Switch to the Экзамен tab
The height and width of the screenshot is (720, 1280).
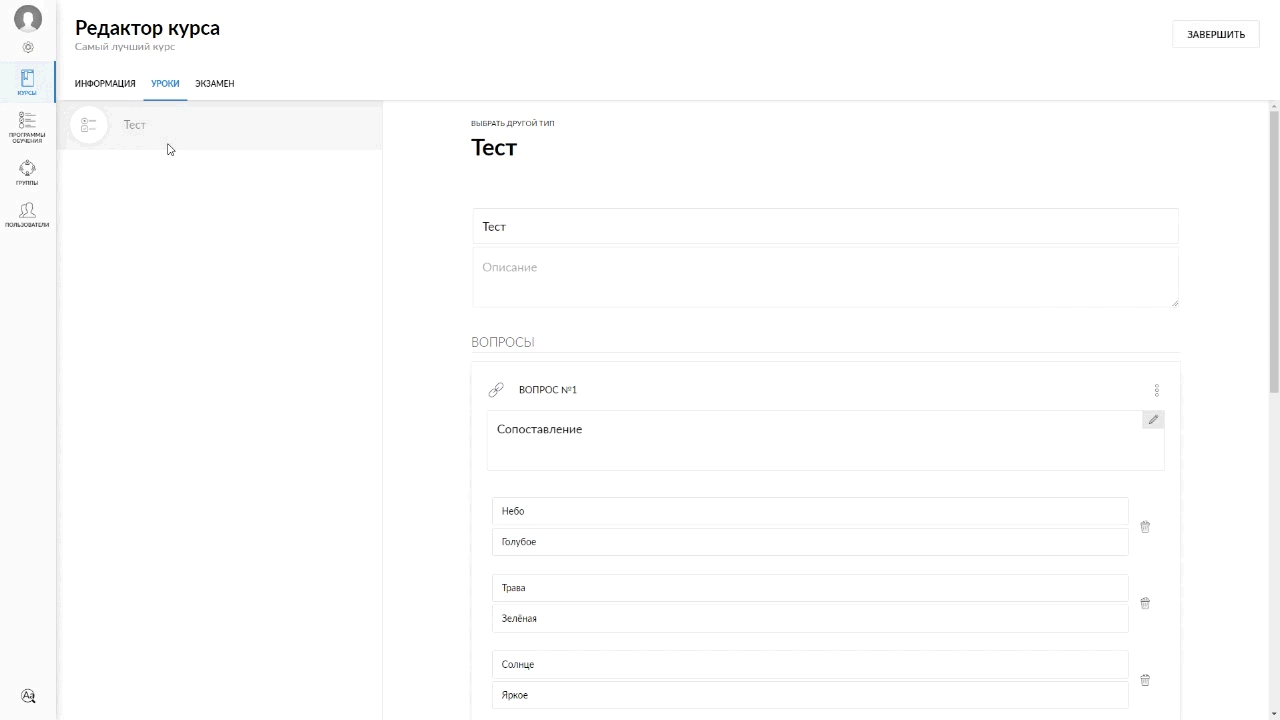pyautogui.click(x=215, y=84)
